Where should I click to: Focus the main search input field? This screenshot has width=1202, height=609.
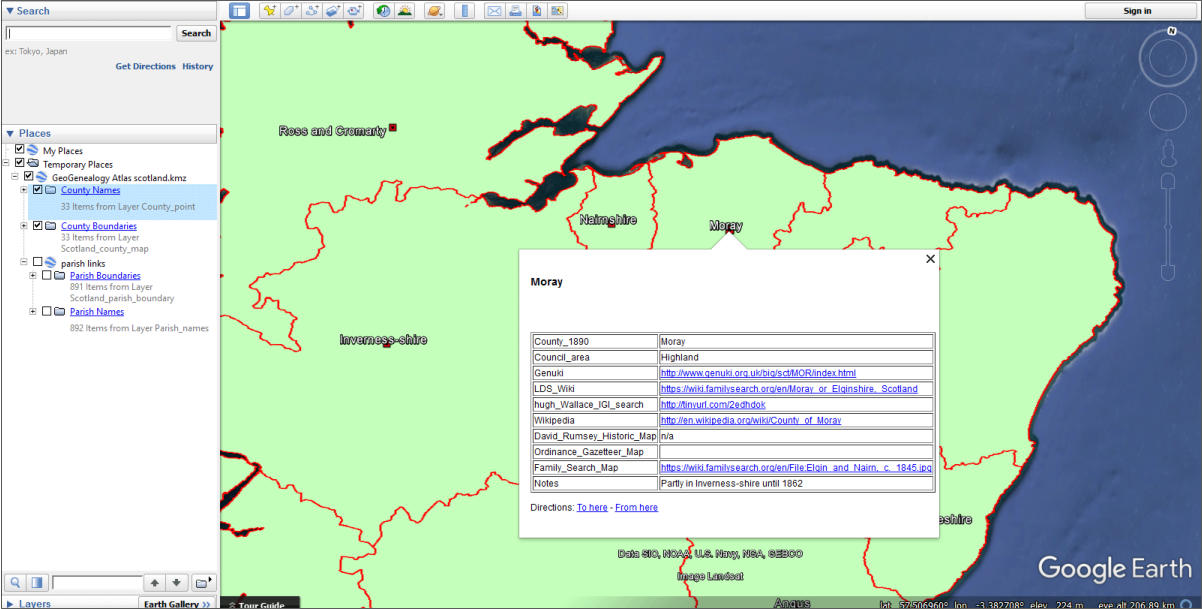coord(89,33)
